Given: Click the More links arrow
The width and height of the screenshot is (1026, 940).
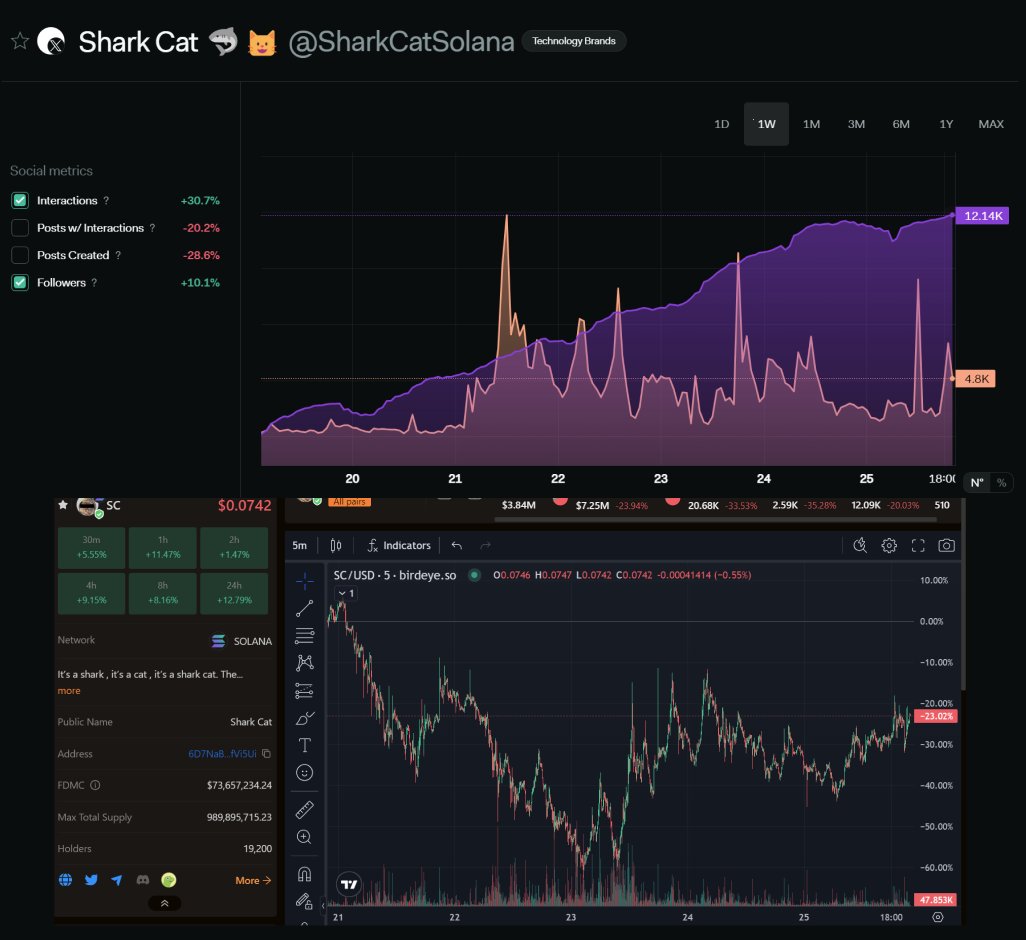Looking at the screenshot, I should [x=253, y=880].
